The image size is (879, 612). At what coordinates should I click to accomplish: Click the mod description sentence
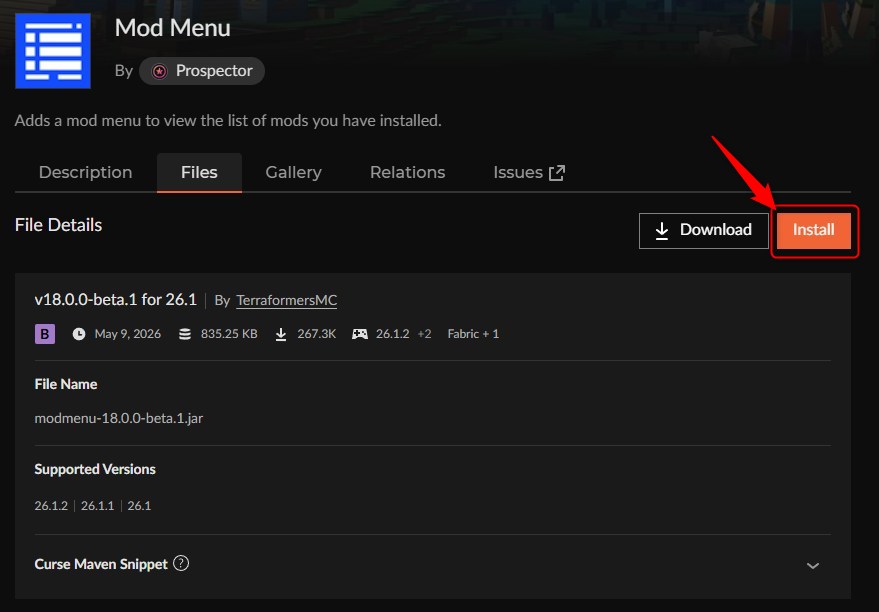click(228, 120)
